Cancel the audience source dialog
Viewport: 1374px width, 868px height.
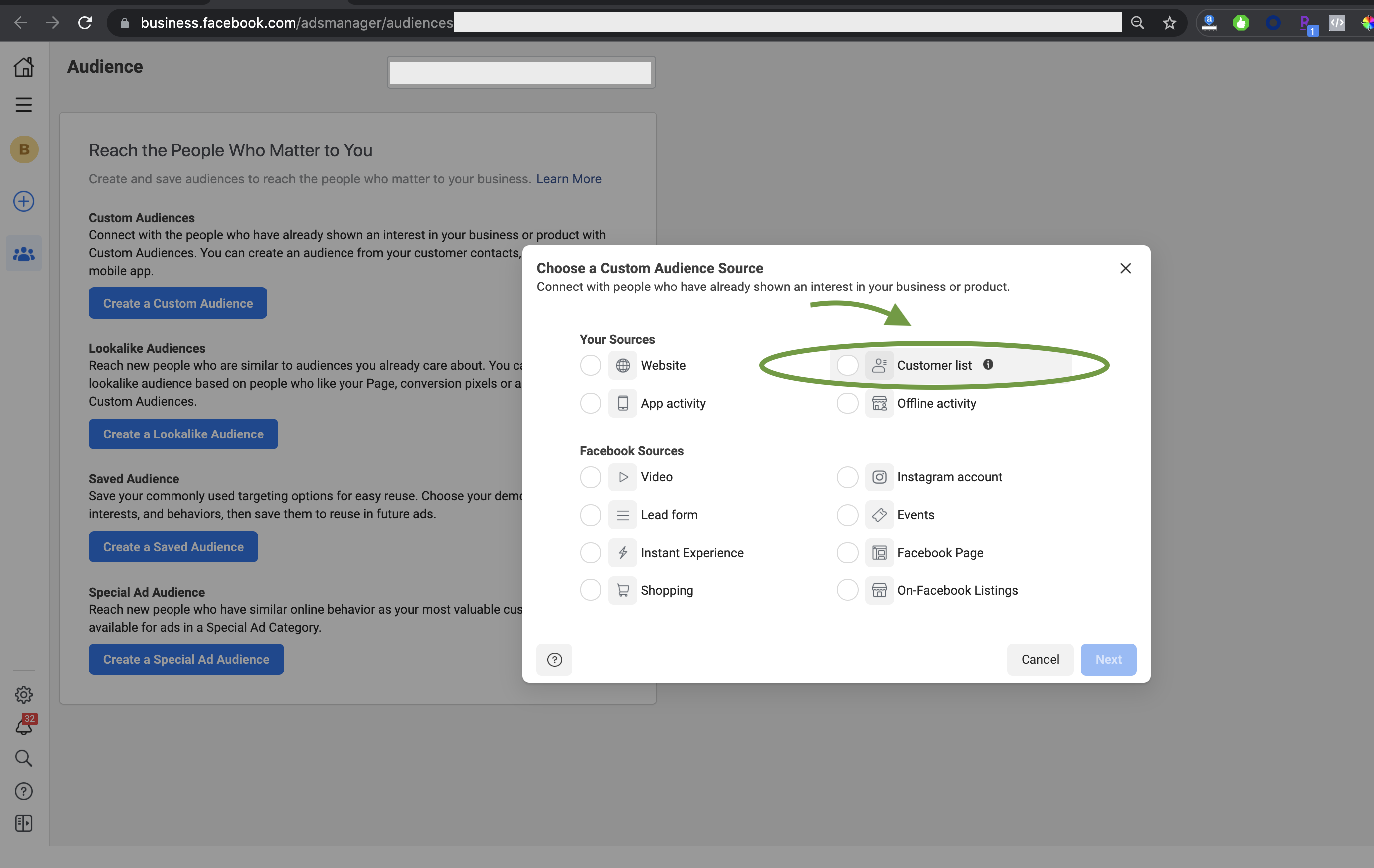tap(1039, 659)
